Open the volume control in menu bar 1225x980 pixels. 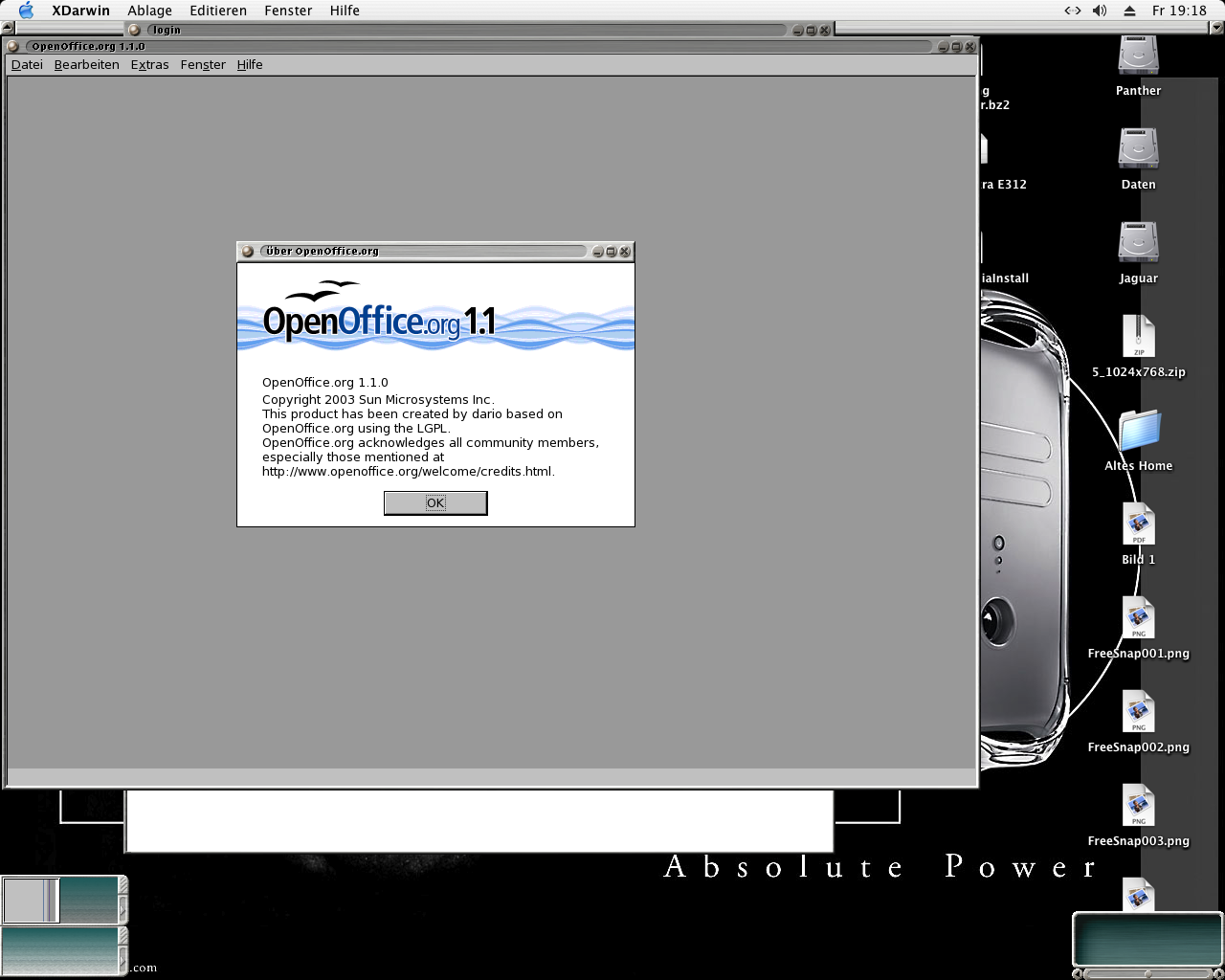[x=1100, y=11]
